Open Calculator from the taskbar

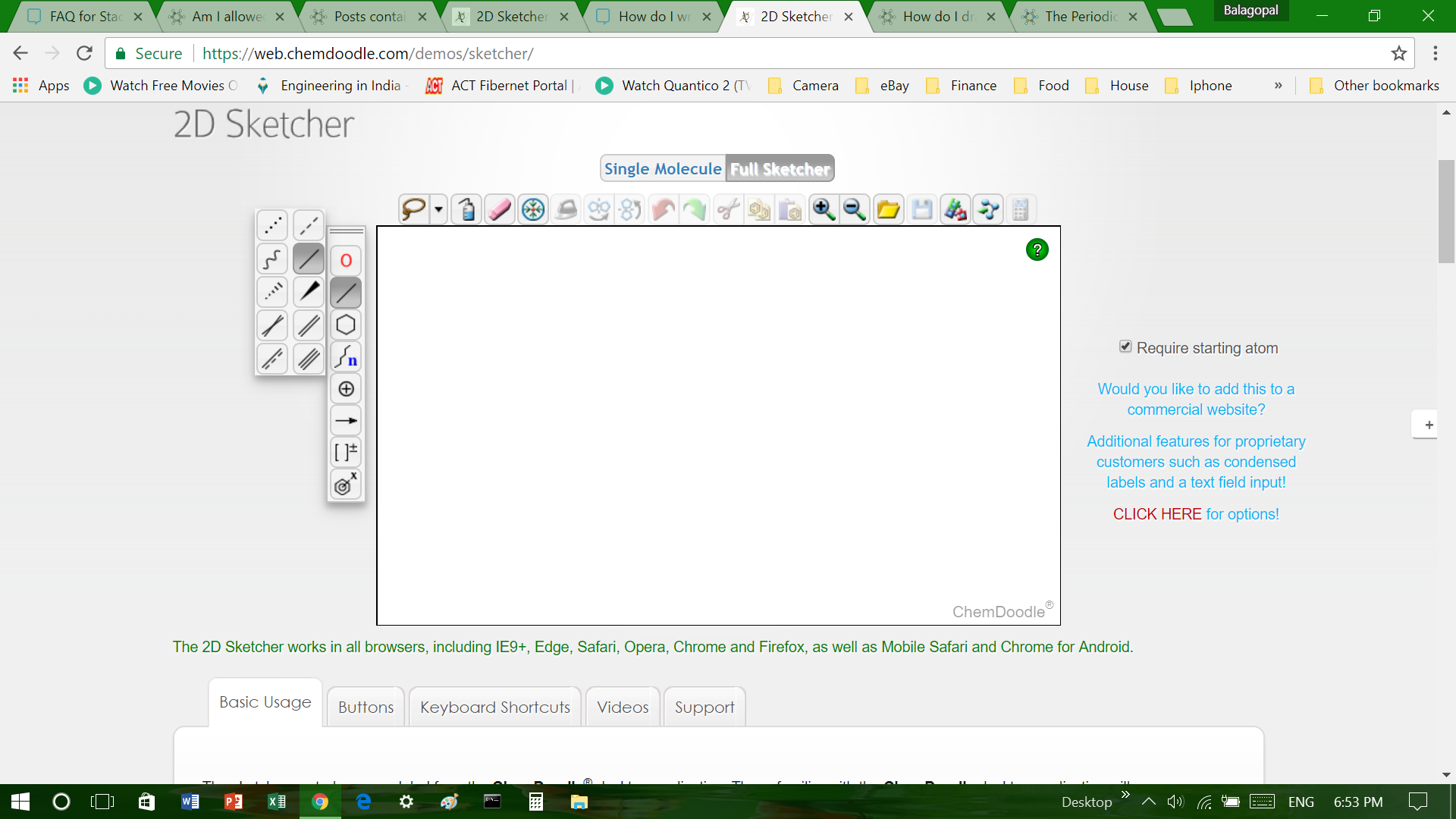[535, 802]
